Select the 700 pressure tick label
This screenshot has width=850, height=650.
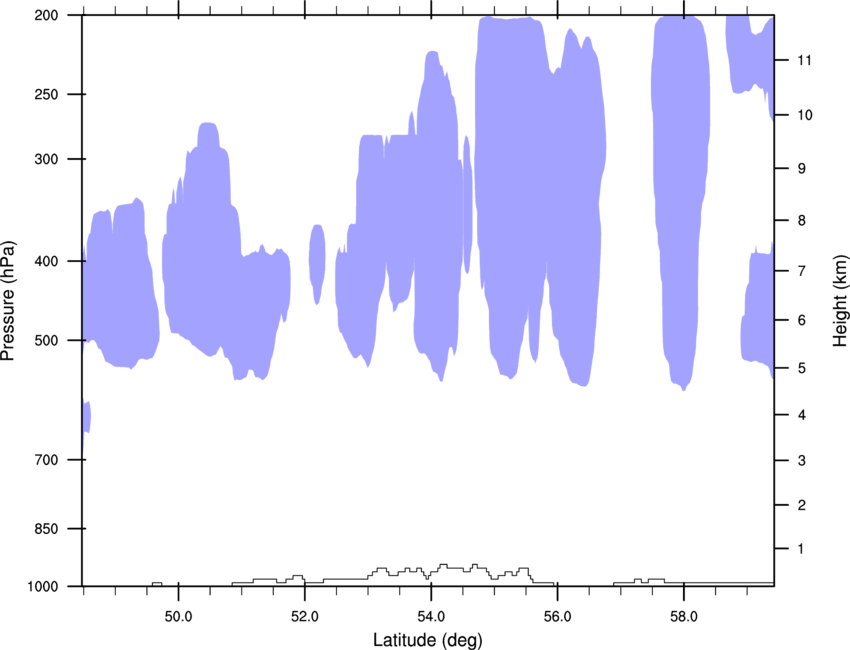tap(46, 460)
